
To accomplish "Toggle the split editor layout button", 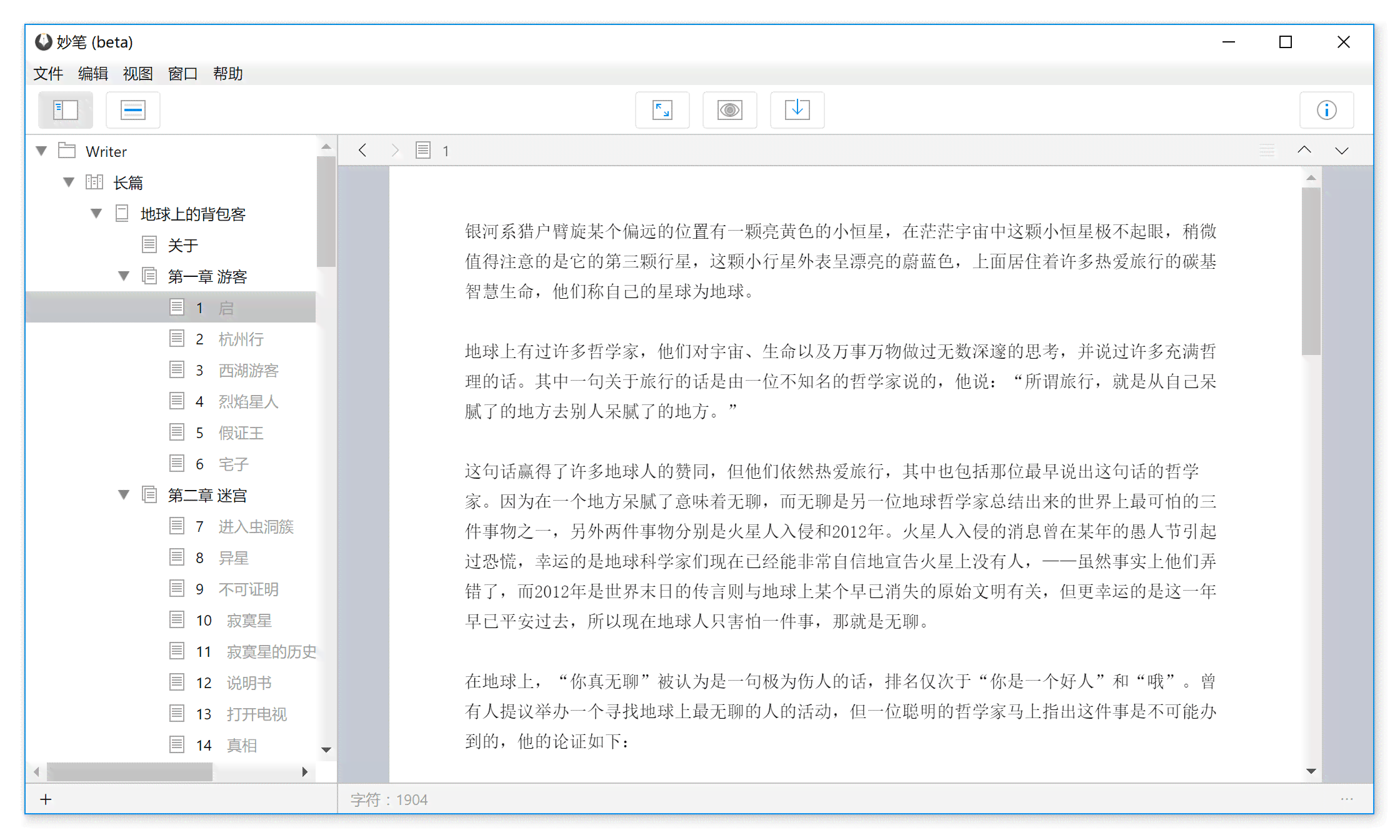I will point(132,110).
